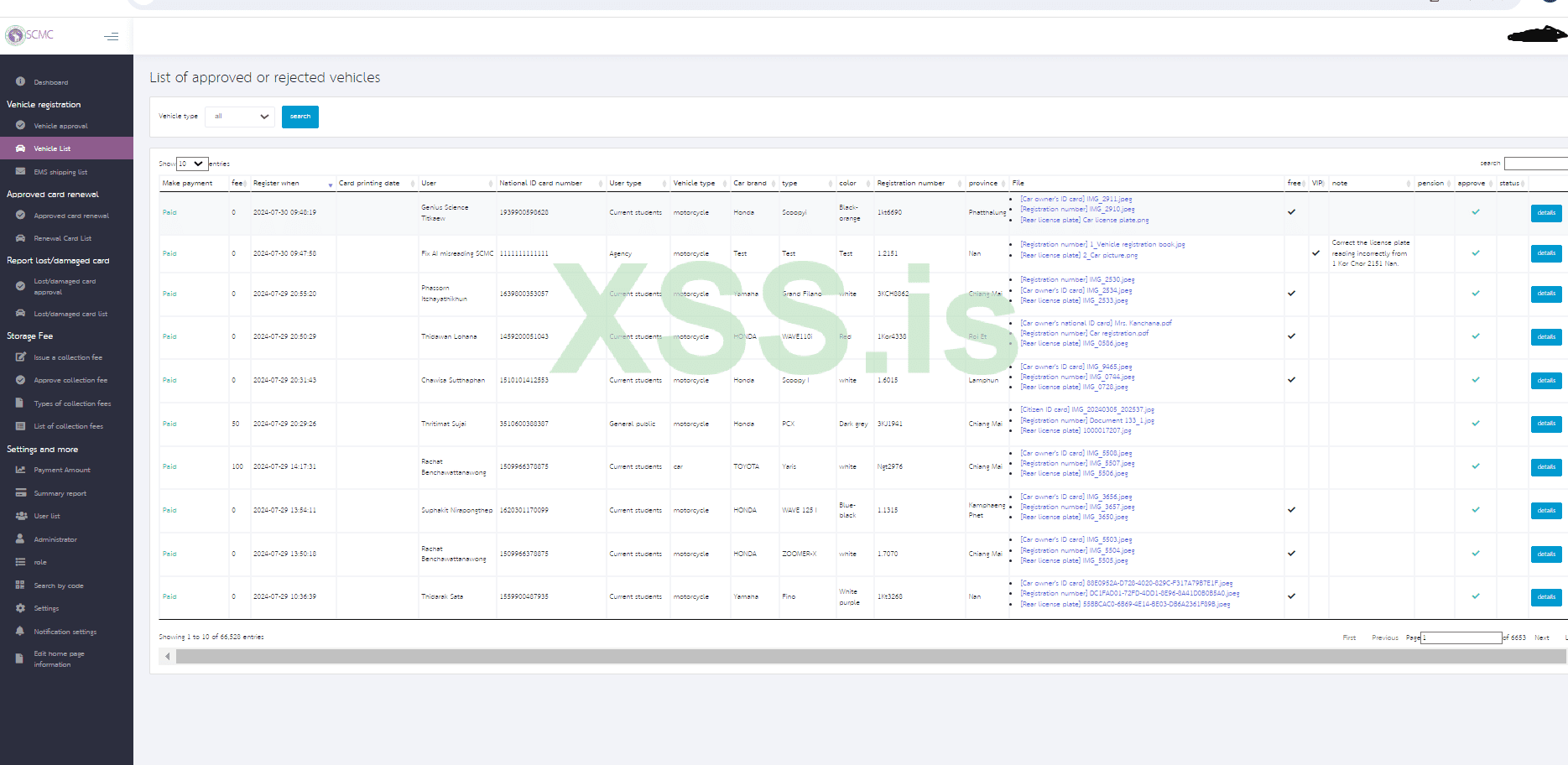Screen dimensions: 1568x765
Task: Open Summary report menu item
Action: 60,493
